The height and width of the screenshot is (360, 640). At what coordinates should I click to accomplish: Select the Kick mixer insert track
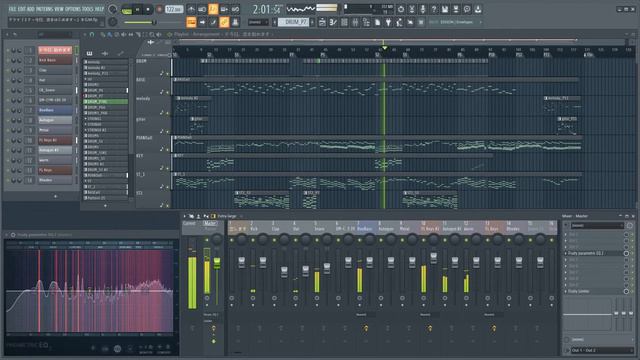tap(259, 228)
